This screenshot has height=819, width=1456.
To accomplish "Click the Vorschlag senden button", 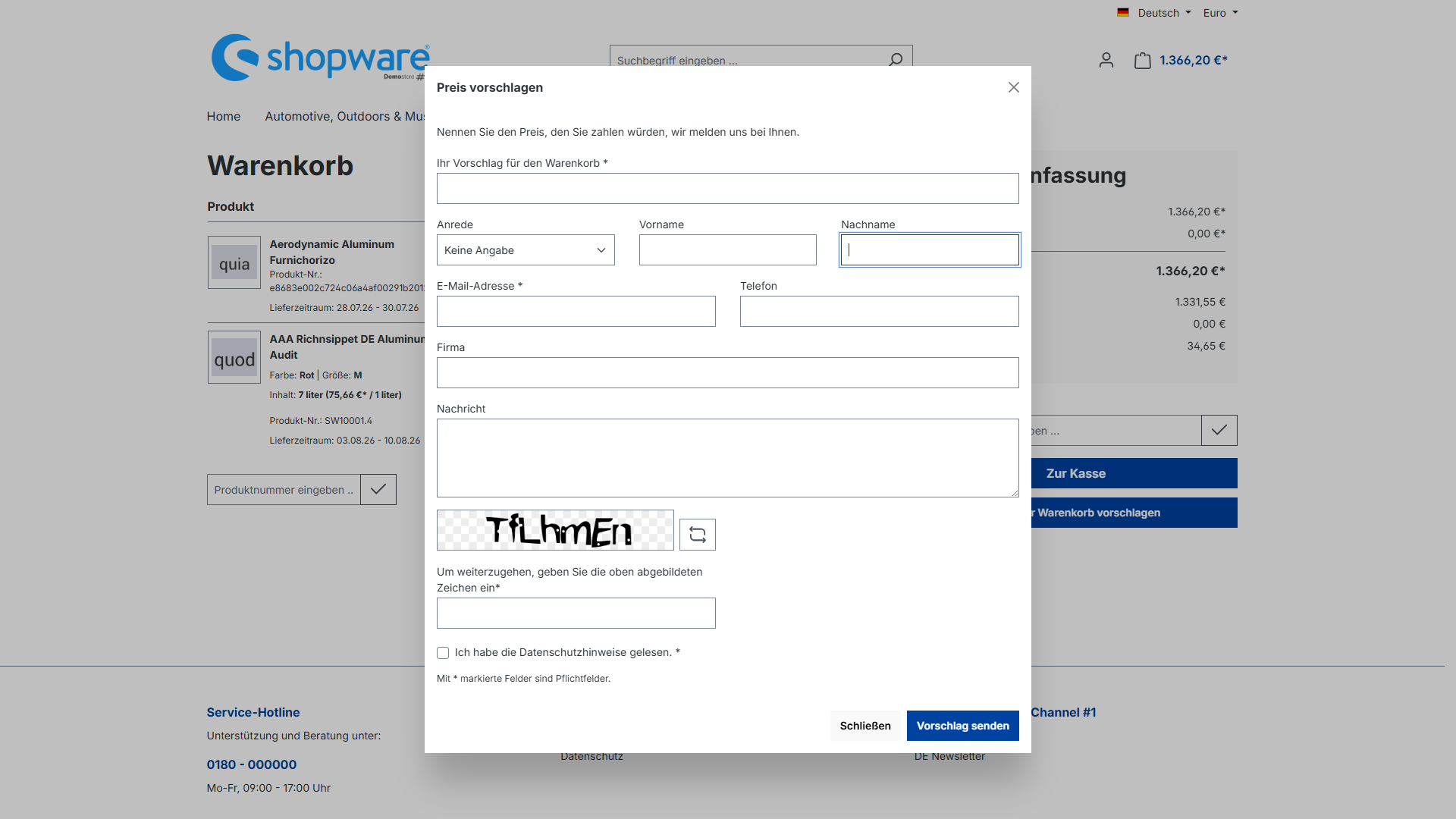I will (x=963, y=726).
